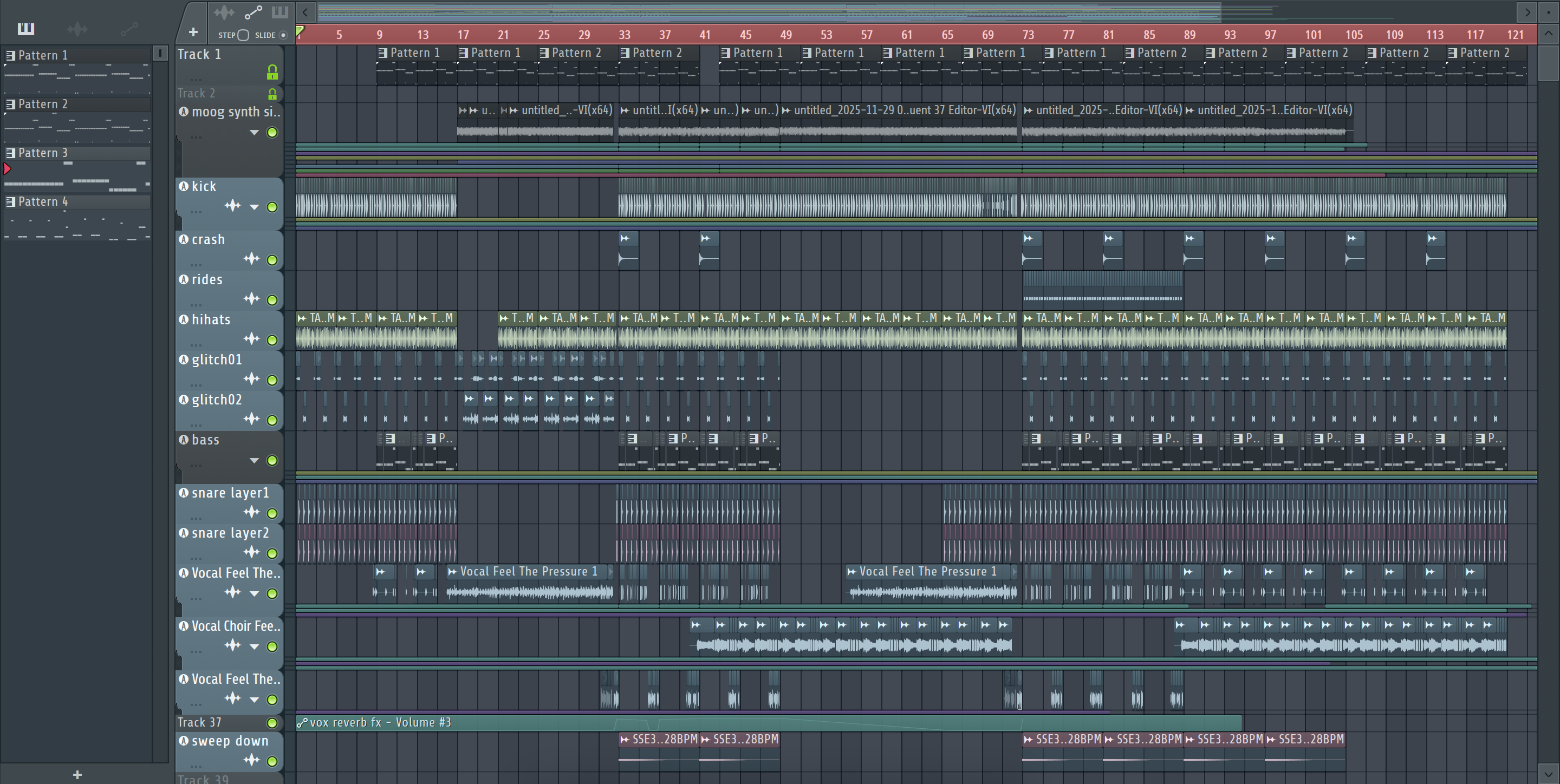This screenshot has width=1560, height=784.
Task: Click right arrow of the overview scrollbar
Action: 1527,12
